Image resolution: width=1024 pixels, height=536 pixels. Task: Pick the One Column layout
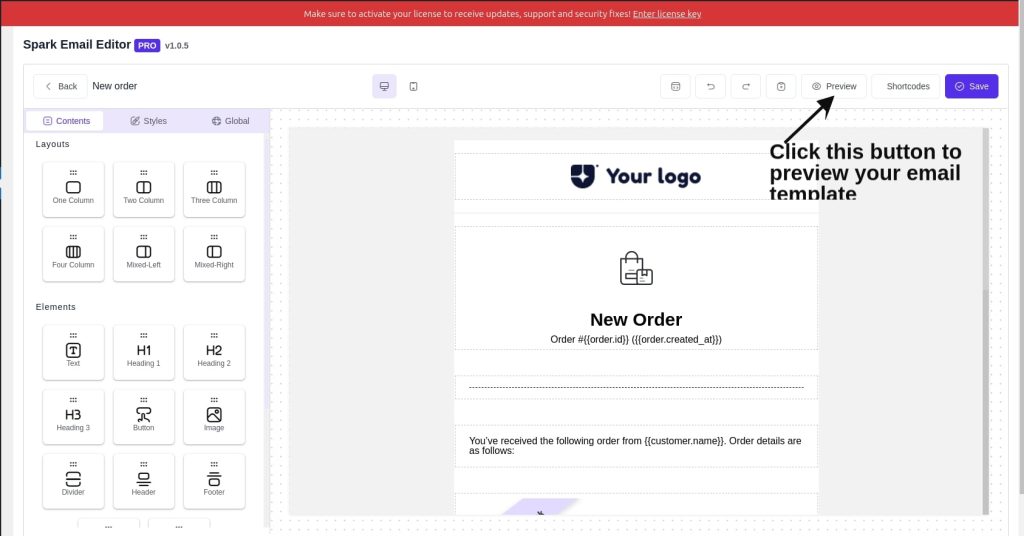coord(73,189)
